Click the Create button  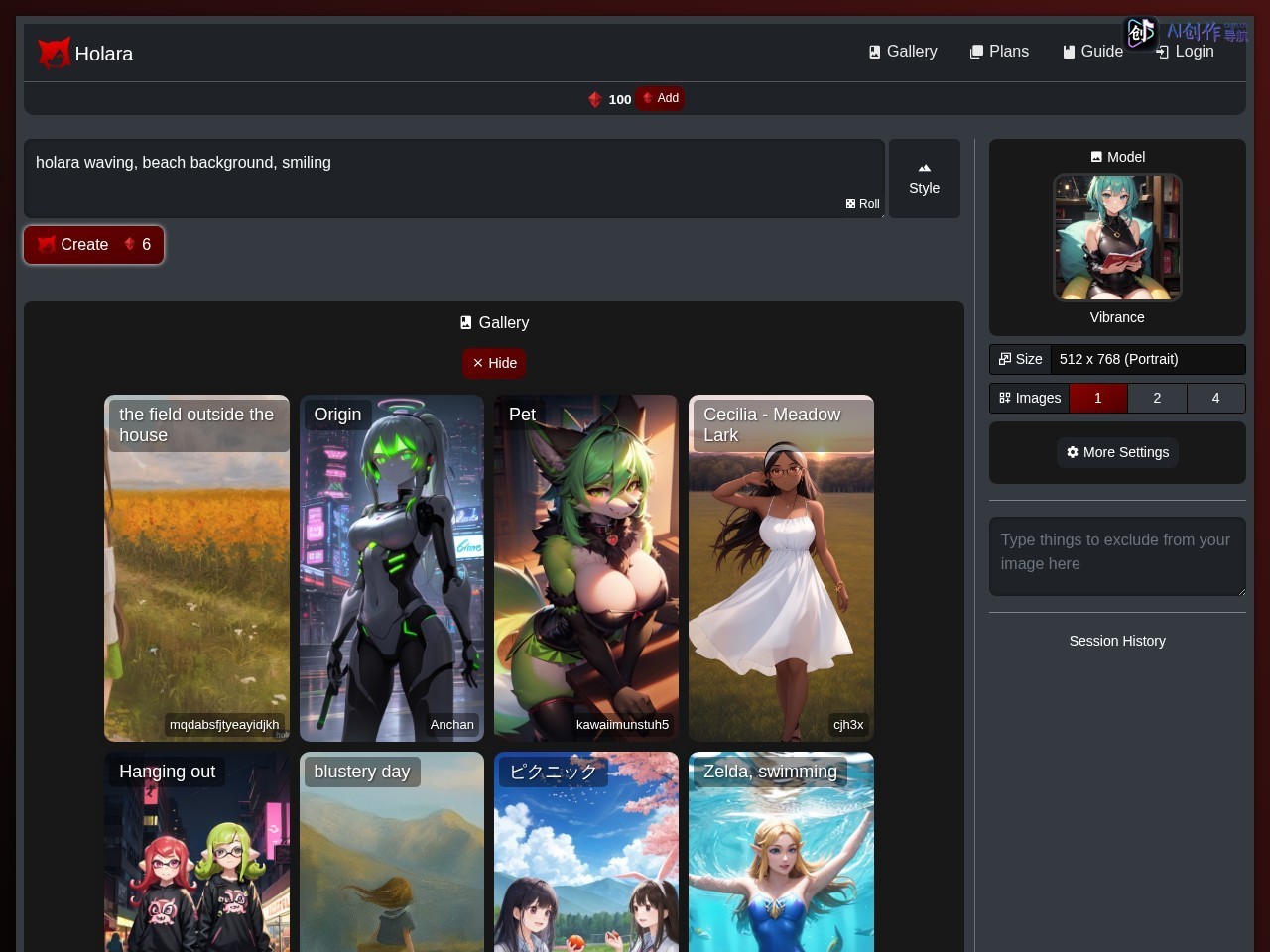click(x=94, y=245)
